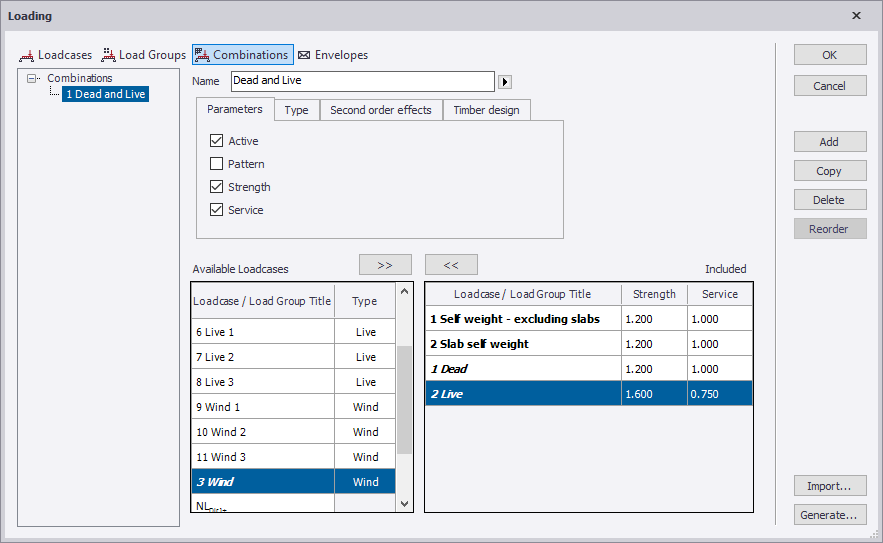Click the Load Groups icon

pyautogui.click(x=108, y=55)
